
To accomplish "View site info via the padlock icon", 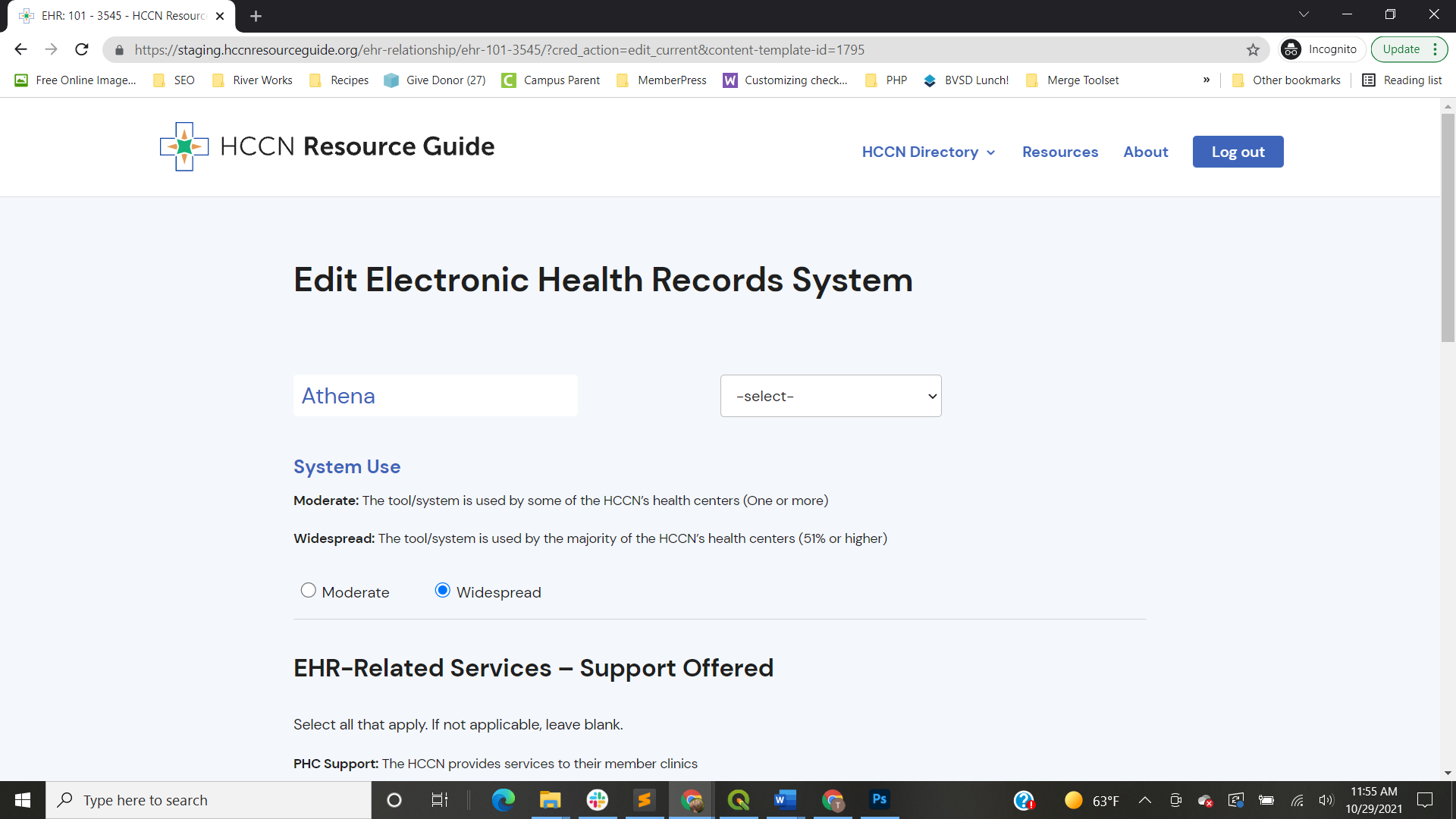I will click(x=119, y=50).
